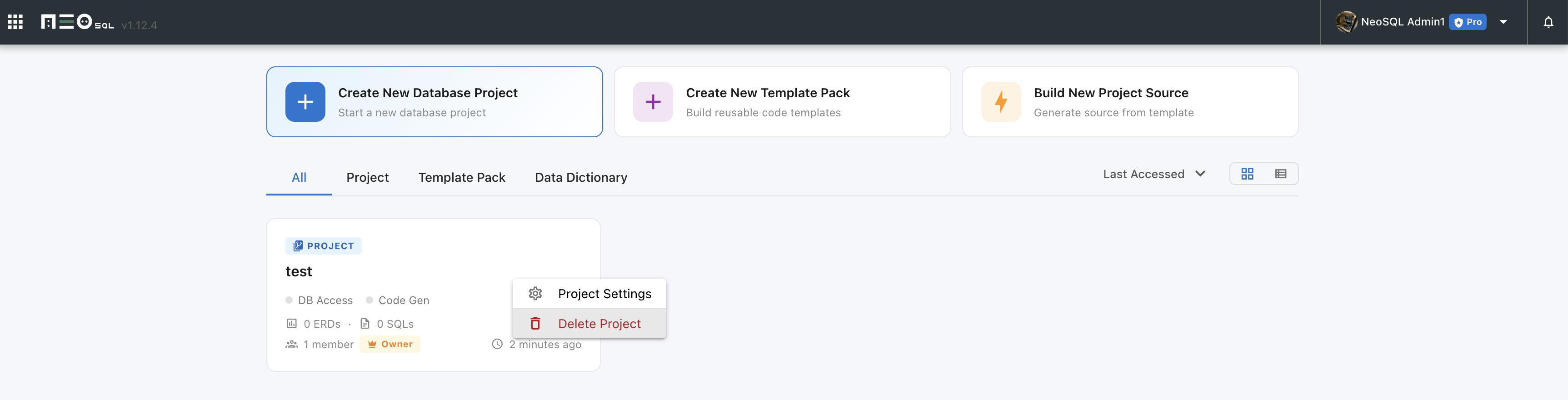Click the gear icon beside Project Settings
This screenshot has height=400, width=1568.
point(535,294)
